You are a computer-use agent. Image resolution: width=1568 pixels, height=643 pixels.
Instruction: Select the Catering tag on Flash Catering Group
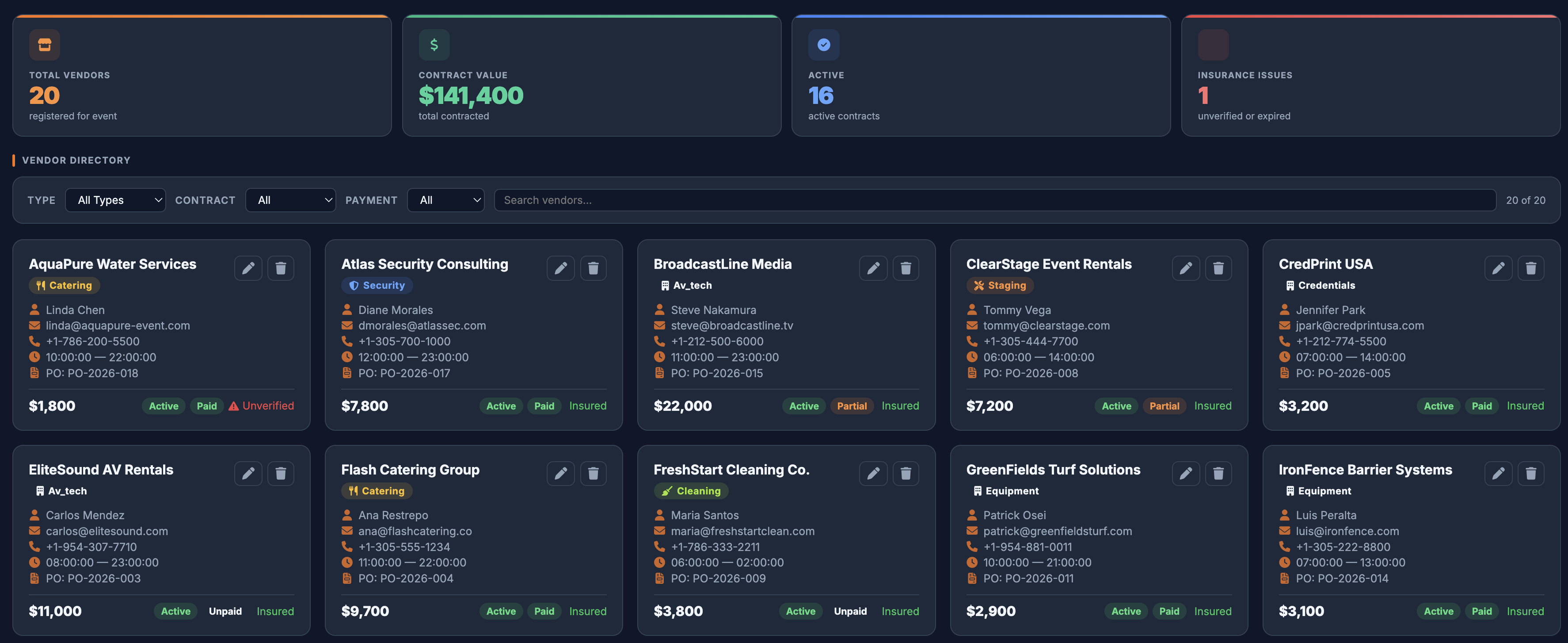point(376,491)
